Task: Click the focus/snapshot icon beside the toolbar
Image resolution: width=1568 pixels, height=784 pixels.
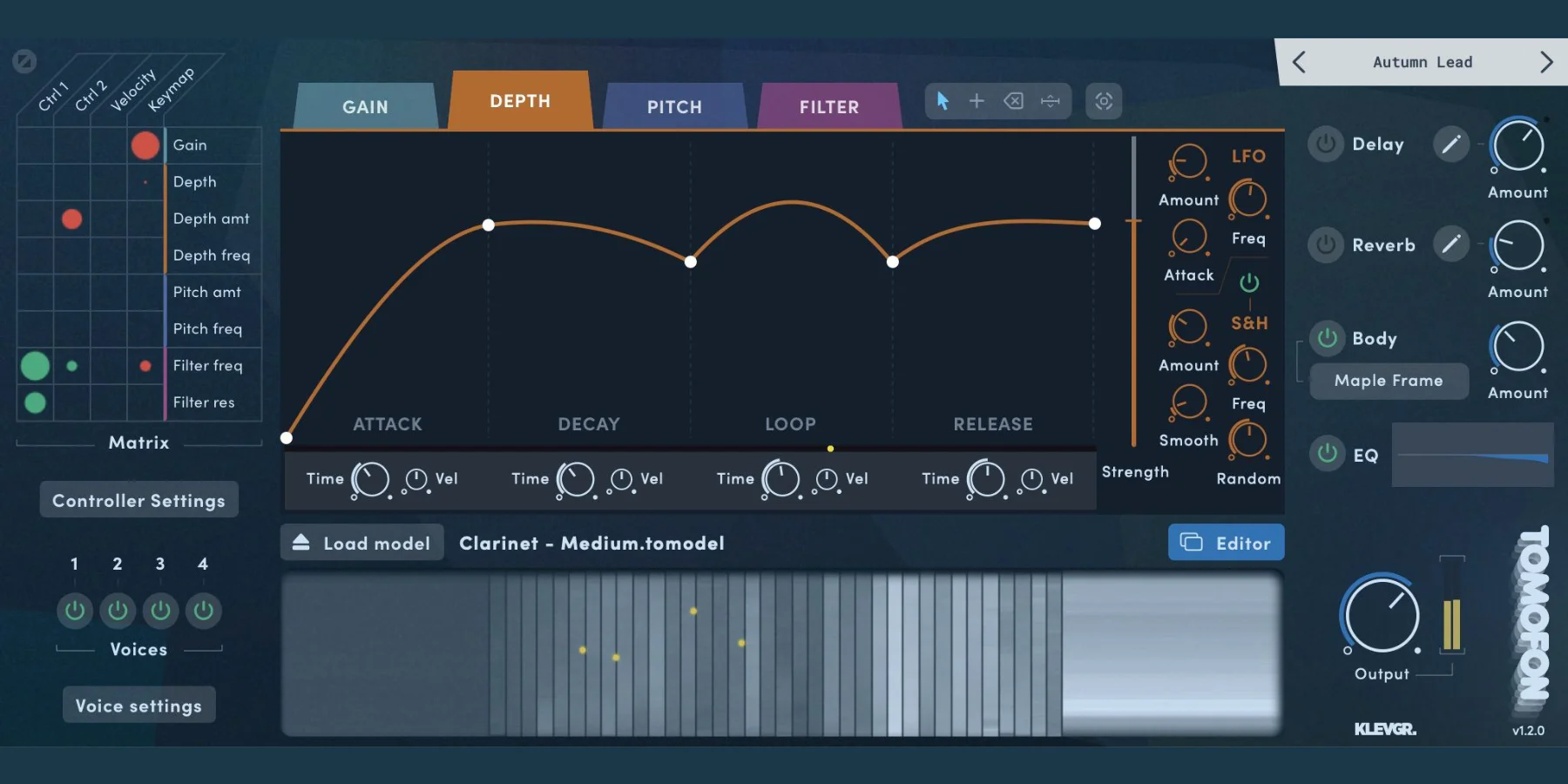Action: [x=1104, y=101]
